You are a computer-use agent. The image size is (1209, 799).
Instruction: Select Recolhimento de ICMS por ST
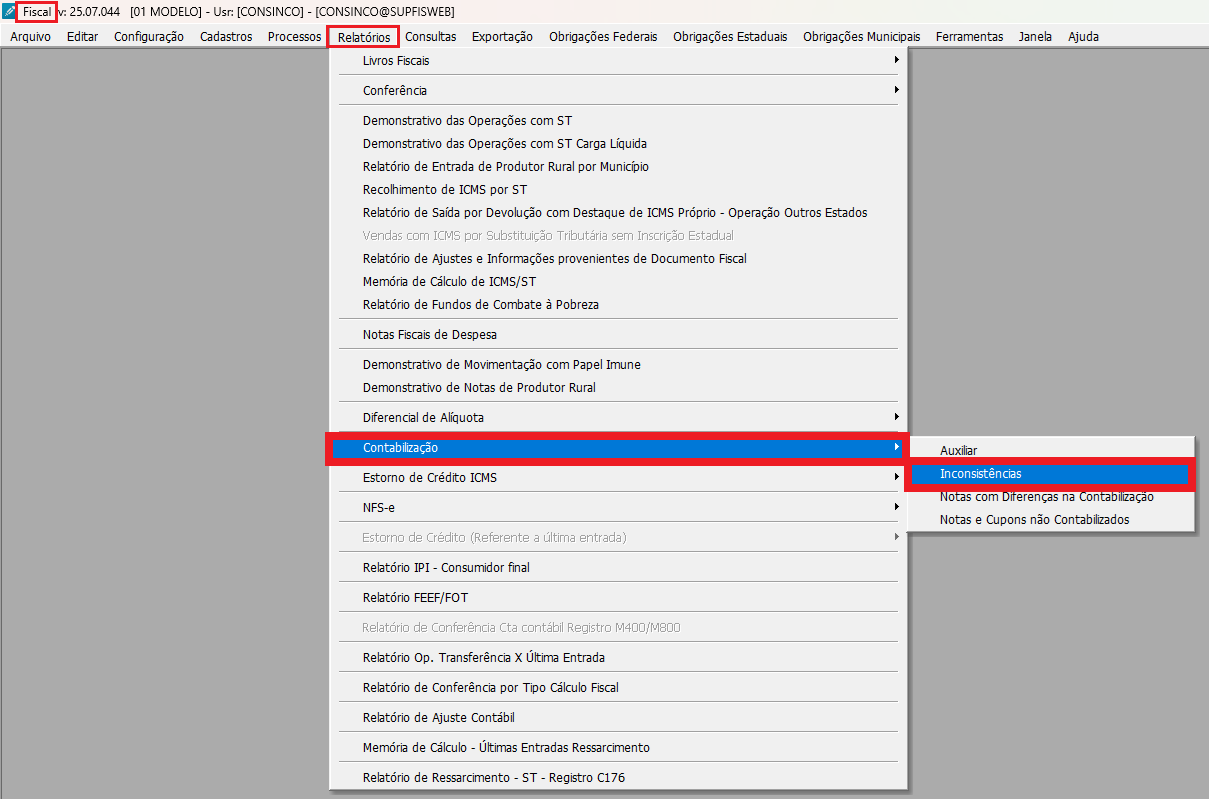click(618, 190)
